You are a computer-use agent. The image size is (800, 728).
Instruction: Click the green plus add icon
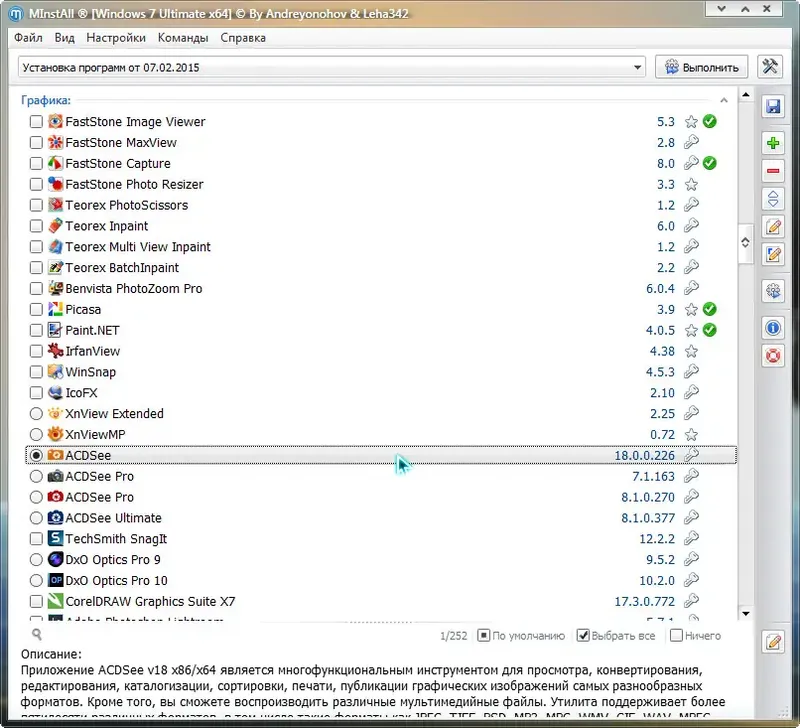point(773,143)
